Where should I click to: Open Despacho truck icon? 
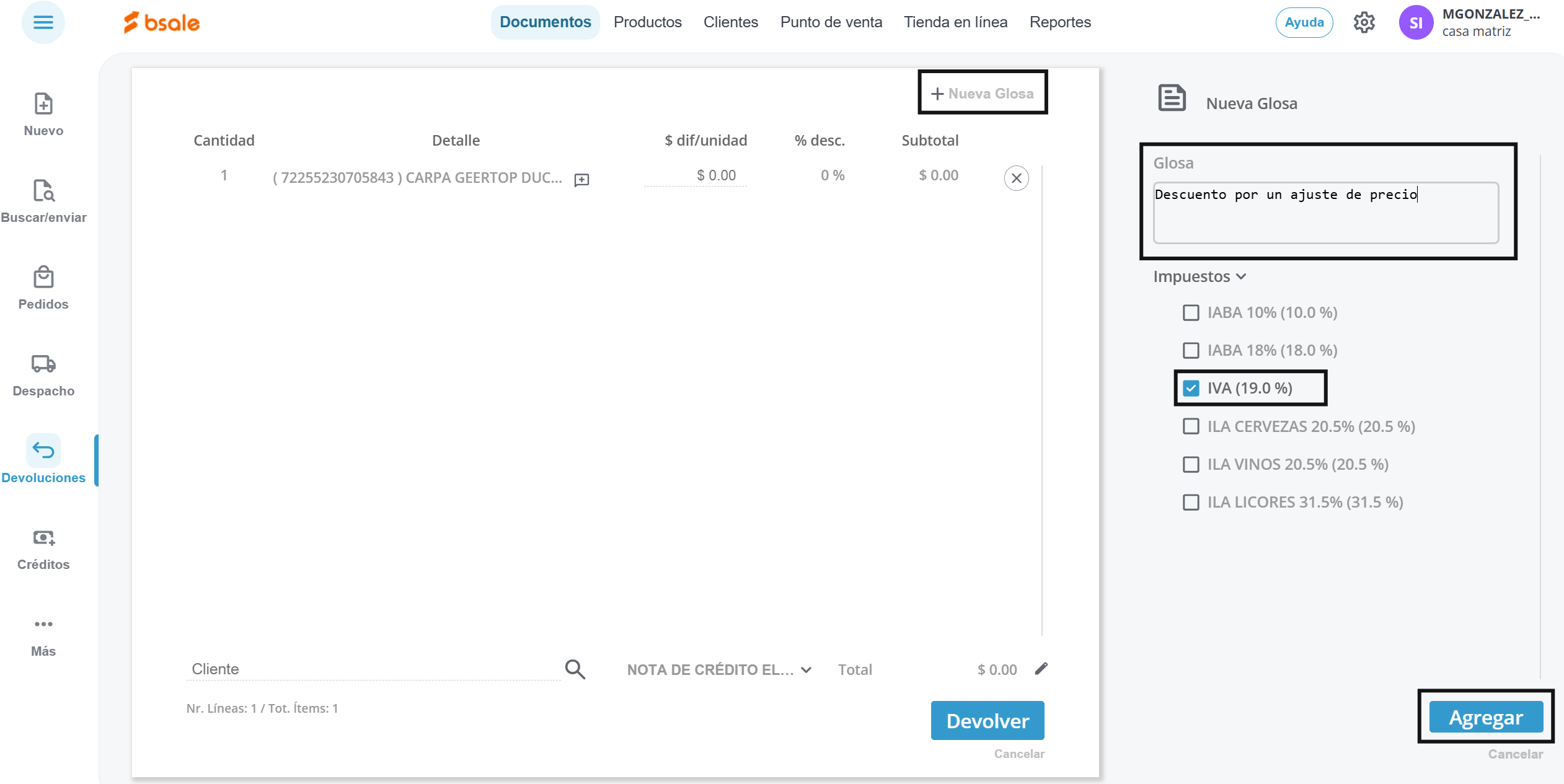coord(43,364)
